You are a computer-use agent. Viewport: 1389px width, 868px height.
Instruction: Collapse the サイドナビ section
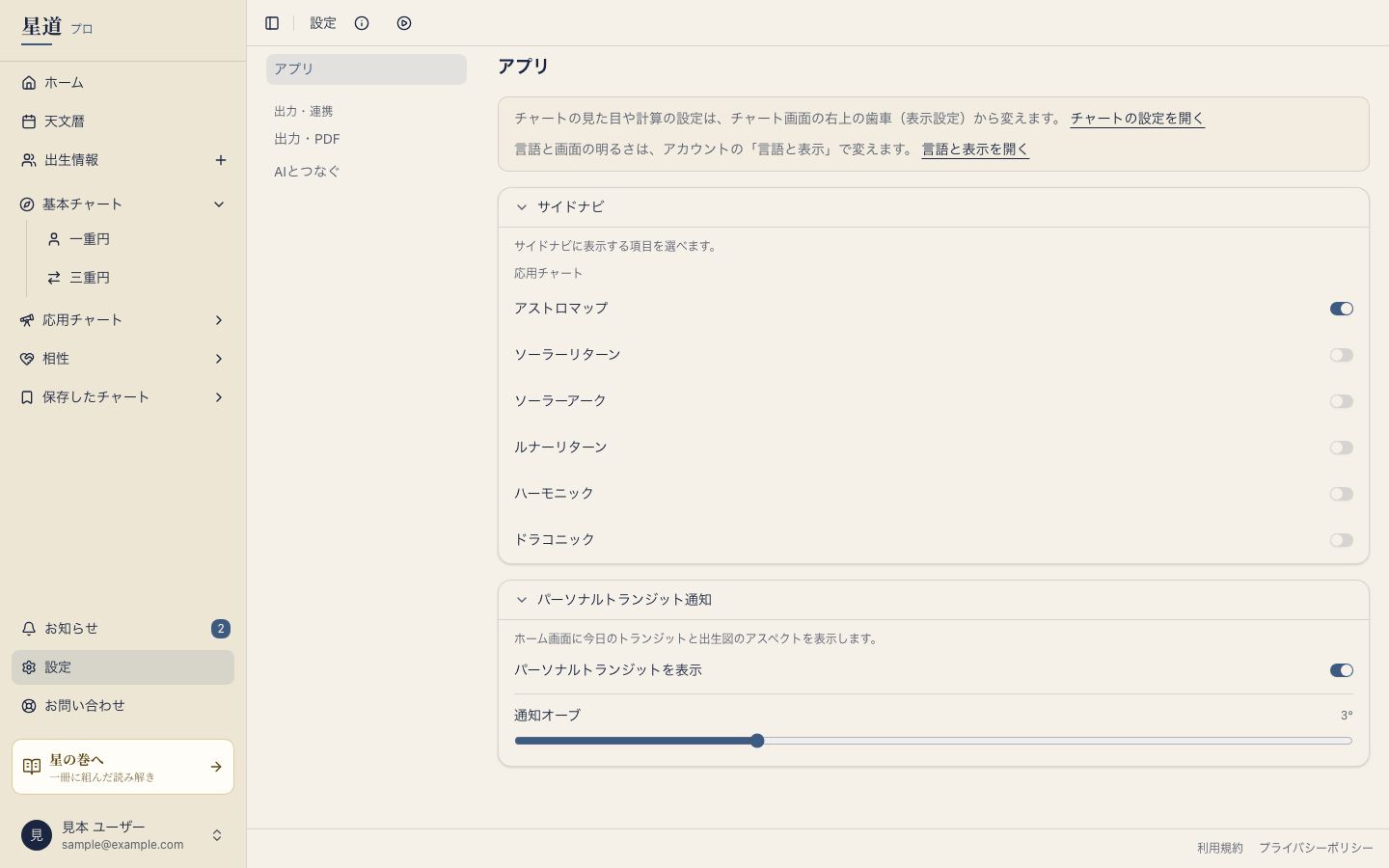tap(934, 207)
